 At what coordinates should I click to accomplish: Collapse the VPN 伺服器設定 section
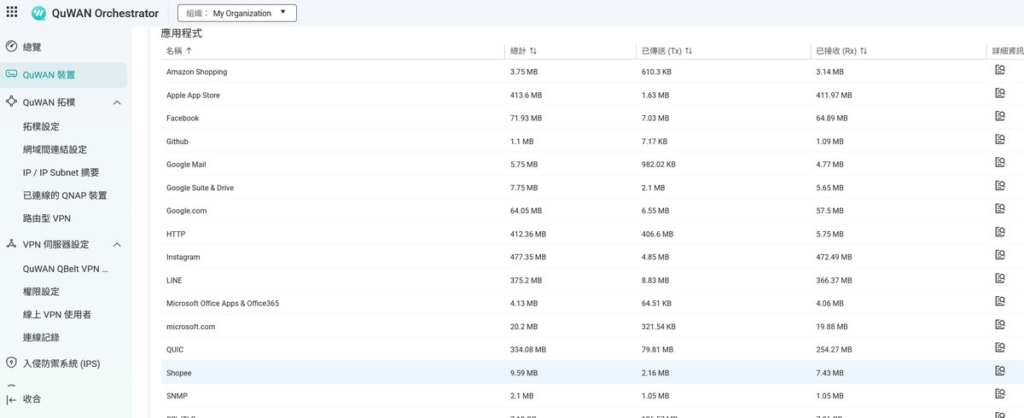tap(117, 245)
